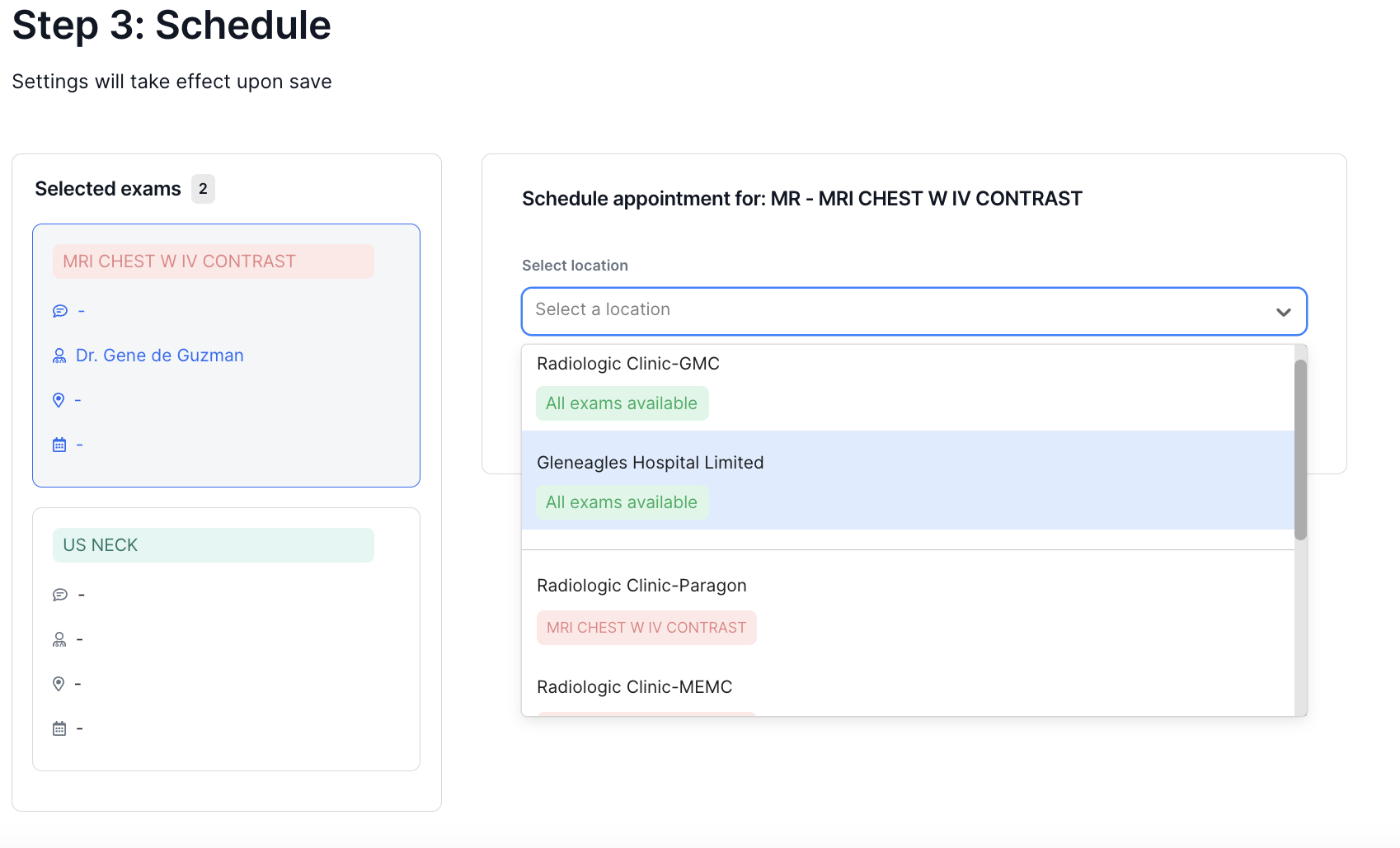
Task: Select Radiologic Clinic-MEMC location option
Action: [x=634, y=686]
